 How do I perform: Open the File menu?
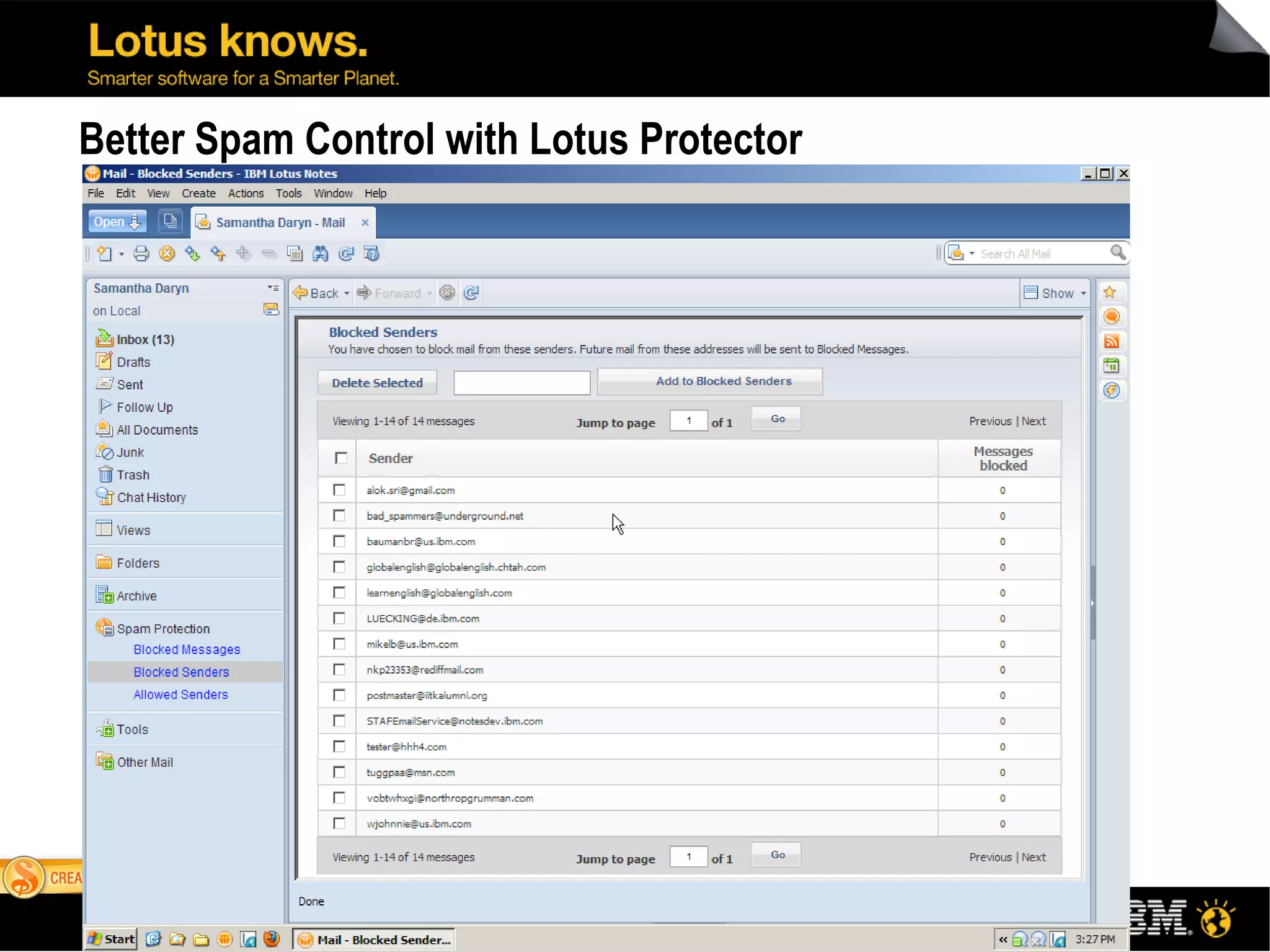pos(95,194)
